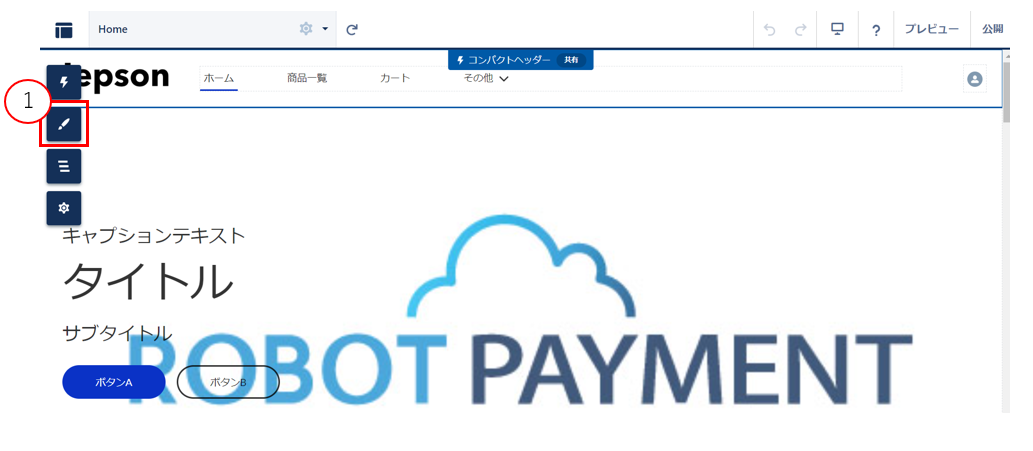
Task: Select the カート navigation tab
Action: [395, 78]
